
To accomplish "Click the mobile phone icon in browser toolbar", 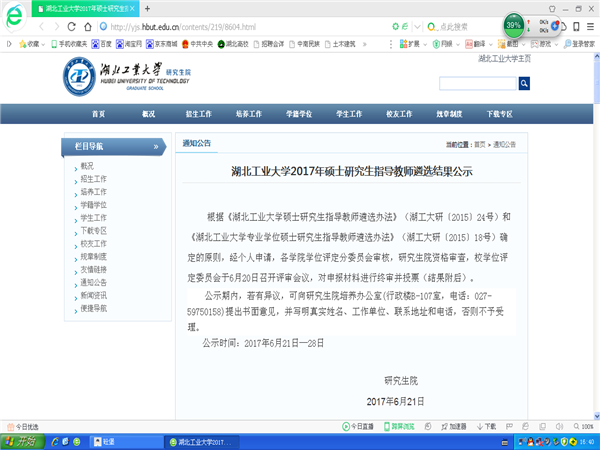I will point(576,26).
